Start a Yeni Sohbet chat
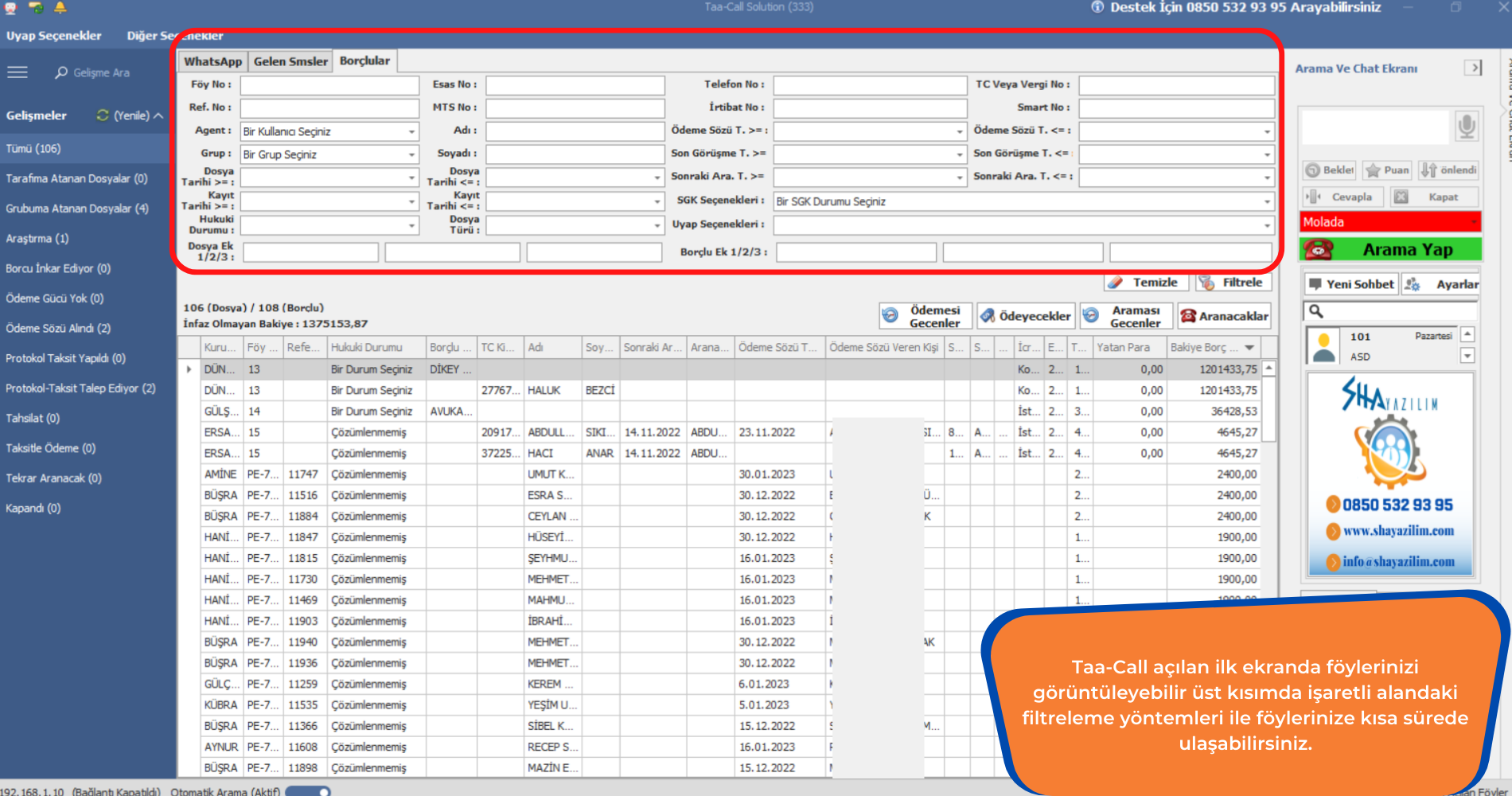 tap(1350, 284)
